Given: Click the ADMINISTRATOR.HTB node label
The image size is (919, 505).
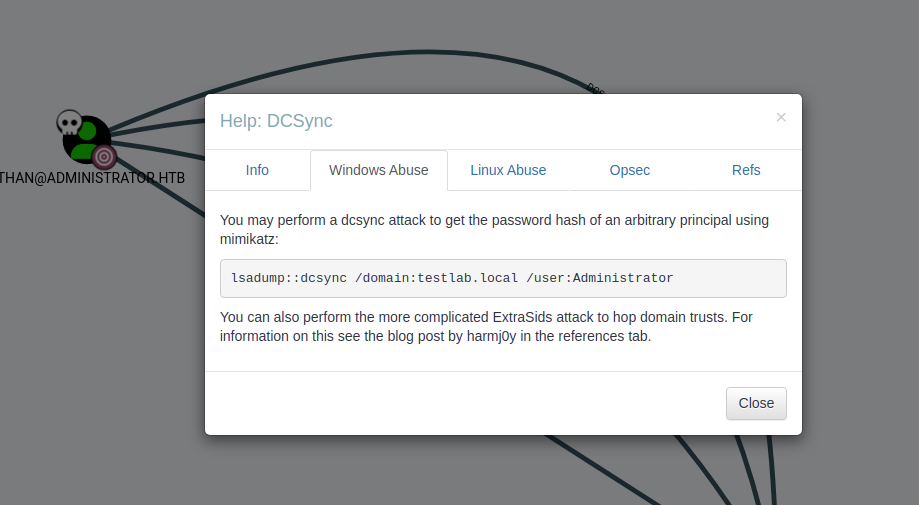Looking at the screenshot, I should point(92,178).
